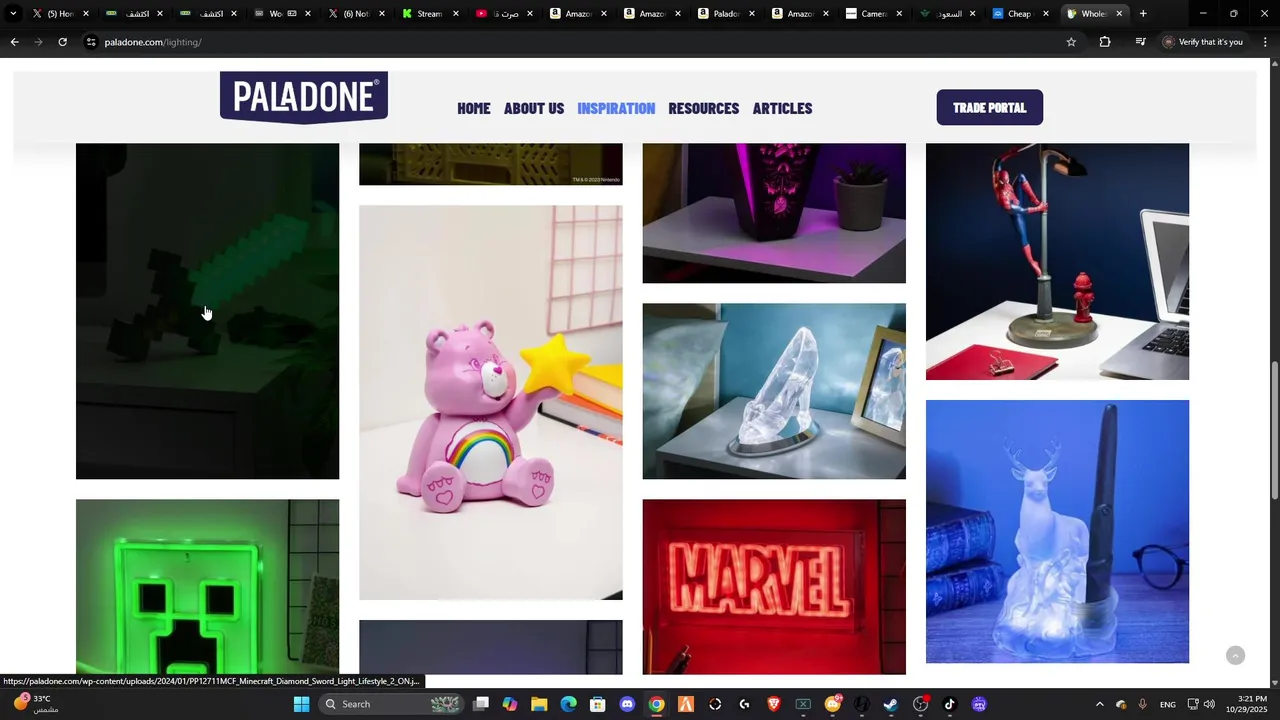Click the page vertical scrollbar thumb

pyautogui.click(x=1274, y=430)
